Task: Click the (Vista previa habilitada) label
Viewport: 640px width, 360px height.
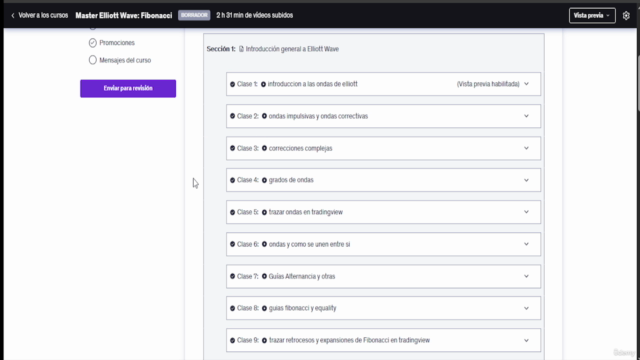Action: 488,84
